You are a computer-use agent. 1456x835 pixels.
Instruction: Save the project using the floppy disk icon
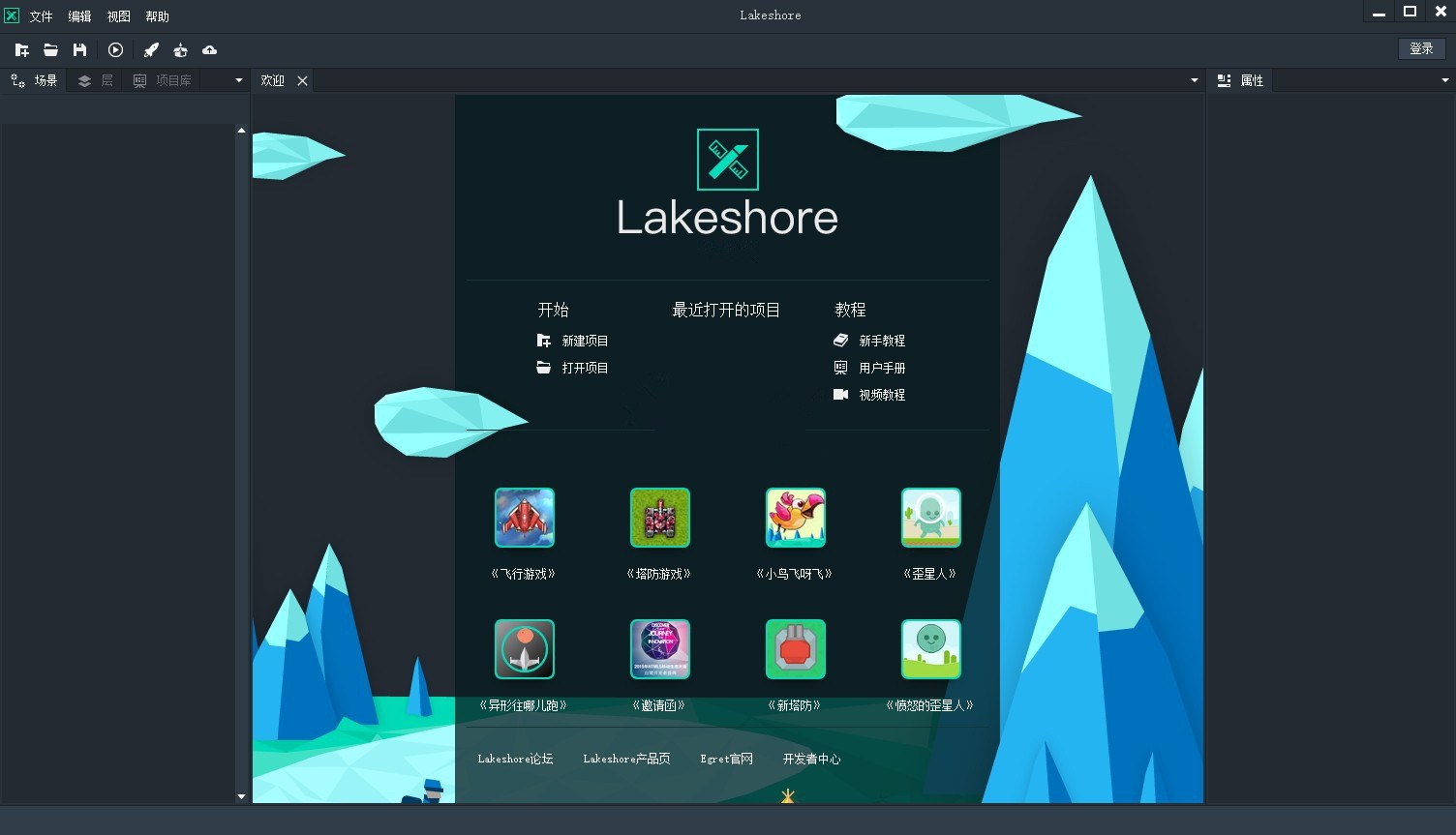point(80,49)
